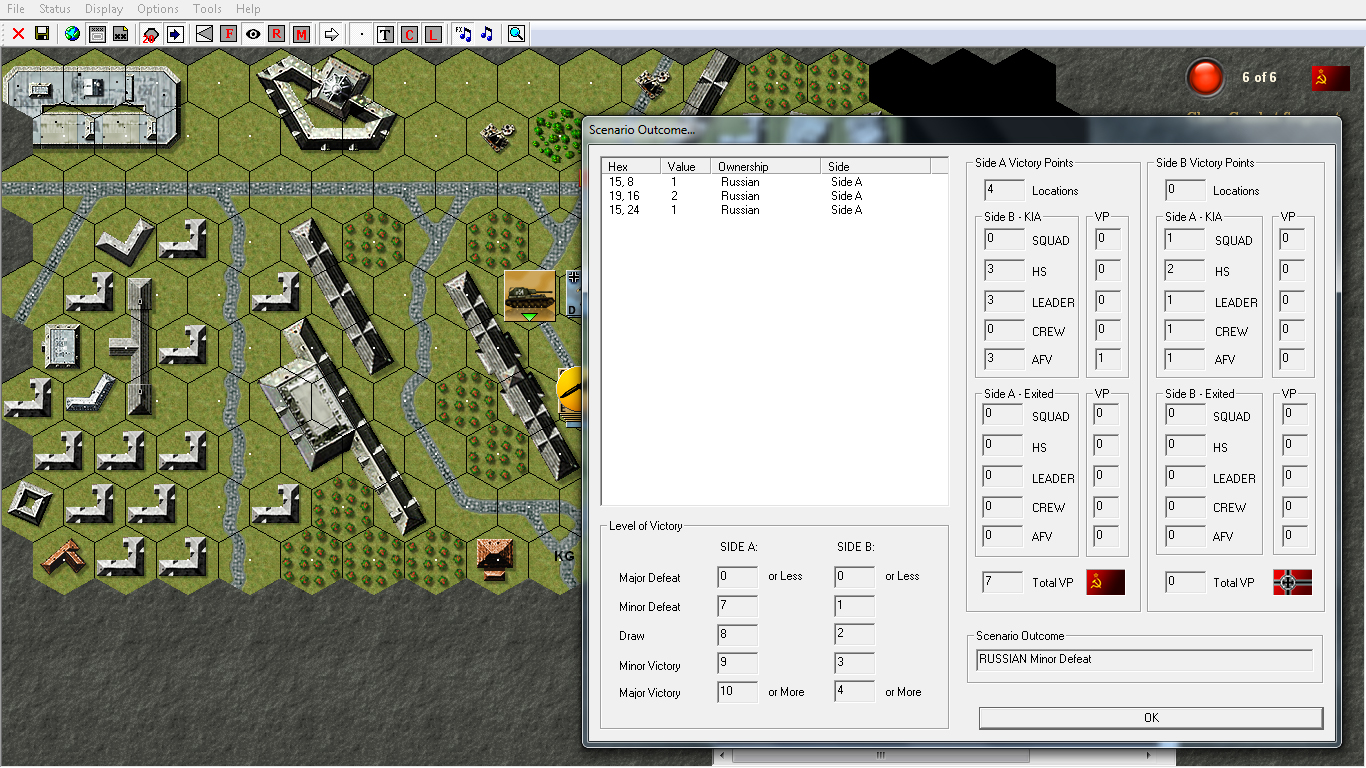Click the red X exit icon in toolbar
The height and width of the screenshot is (768, 1366).
click(18, 34)
